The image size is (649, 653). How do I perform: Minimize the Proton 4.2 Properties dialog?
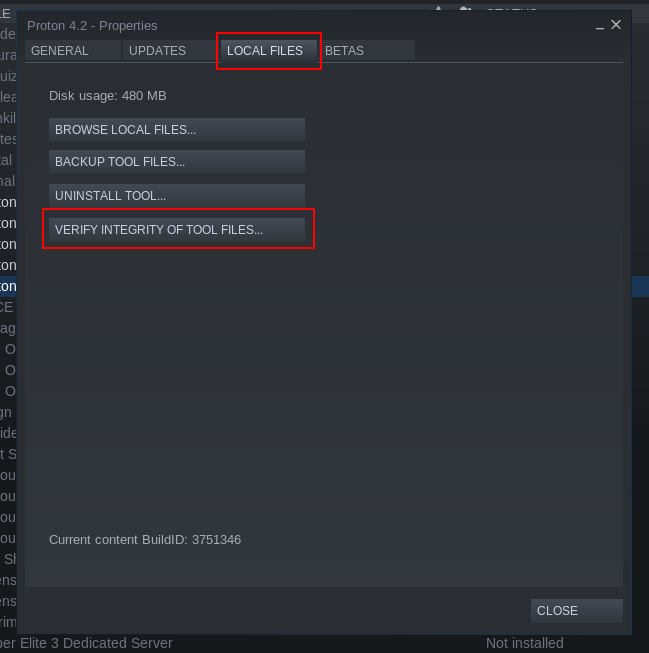599,26
